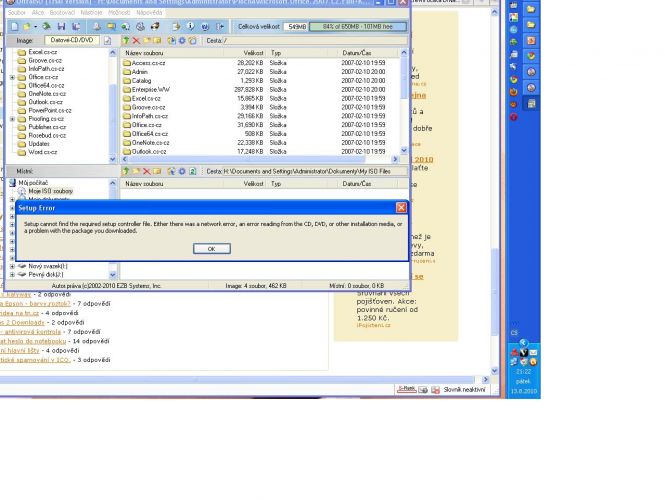This screenshot has height=500, width=666.
Task: Open the 's 2 Download' link in the browser
Action: tap(22, 323)
